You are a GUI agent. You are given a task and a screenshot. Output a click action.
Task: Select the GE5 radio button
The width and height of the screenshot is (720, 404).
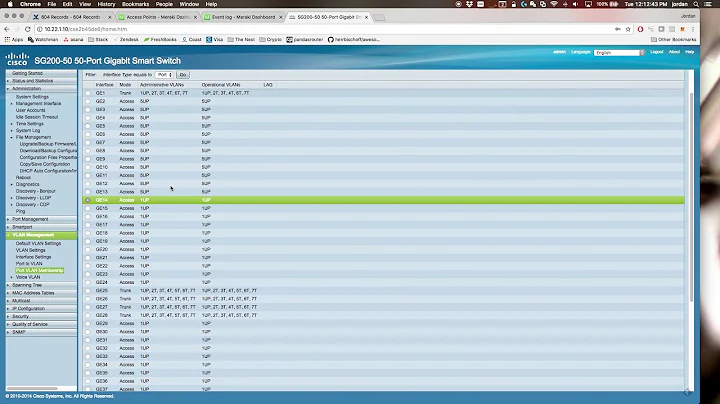pos(88,126)
